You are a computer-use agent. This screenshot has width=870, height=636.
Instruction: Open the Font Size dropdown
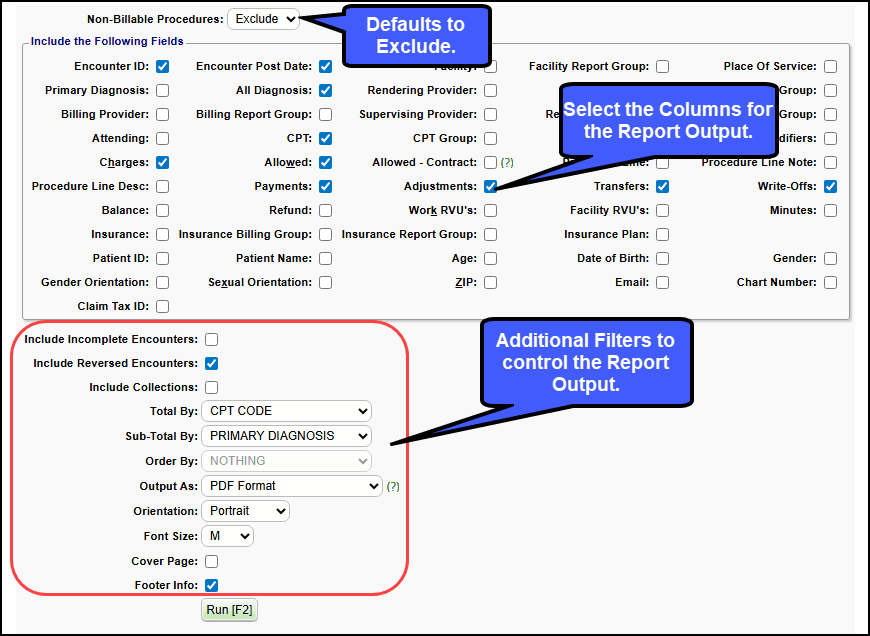[227, 536]
